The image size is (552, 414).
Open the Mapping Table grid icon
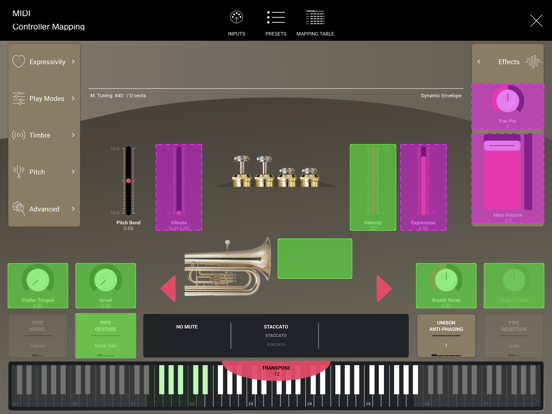(315, 17)
